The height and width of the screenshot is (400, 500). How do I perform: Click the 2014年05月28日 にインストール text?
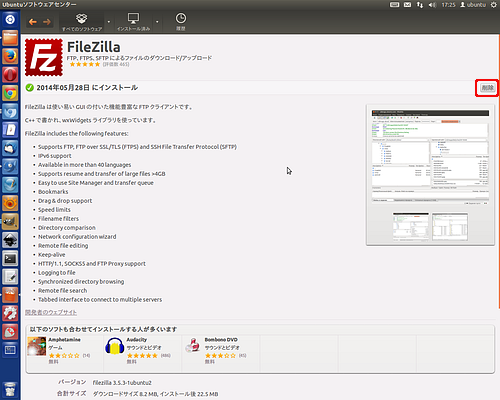87,88
